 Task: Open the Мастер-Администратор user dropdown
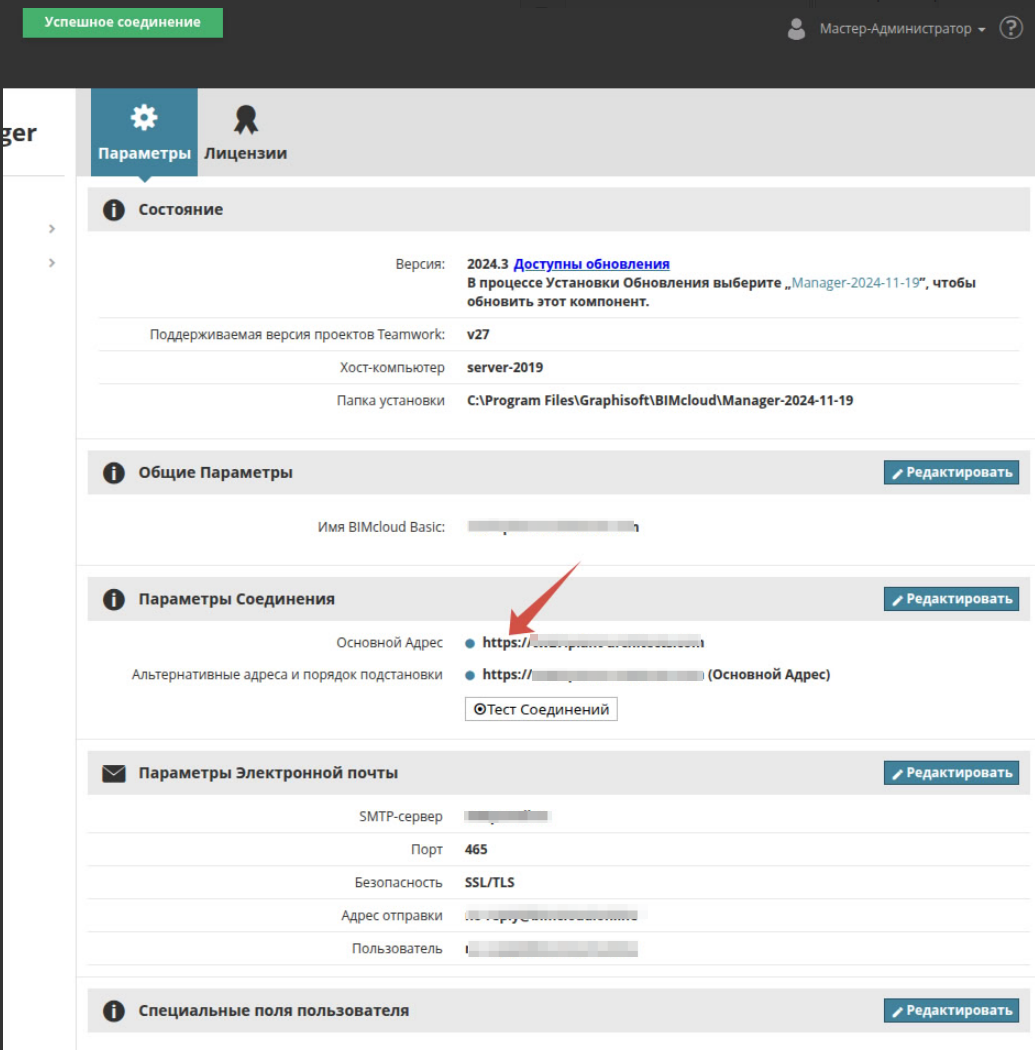pos(900,29)
